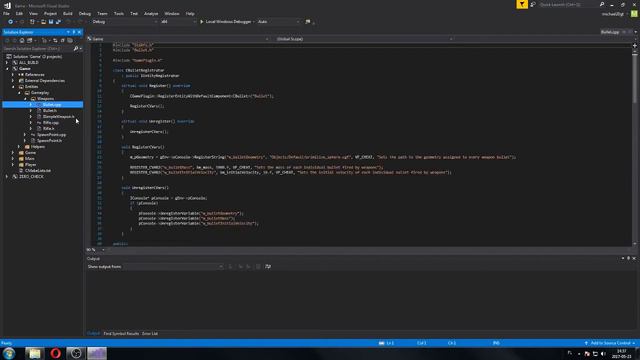
Task: Select CMakeLists.txt in Solution Explorer
Action: pyautogui.click(x=38, y=170)
